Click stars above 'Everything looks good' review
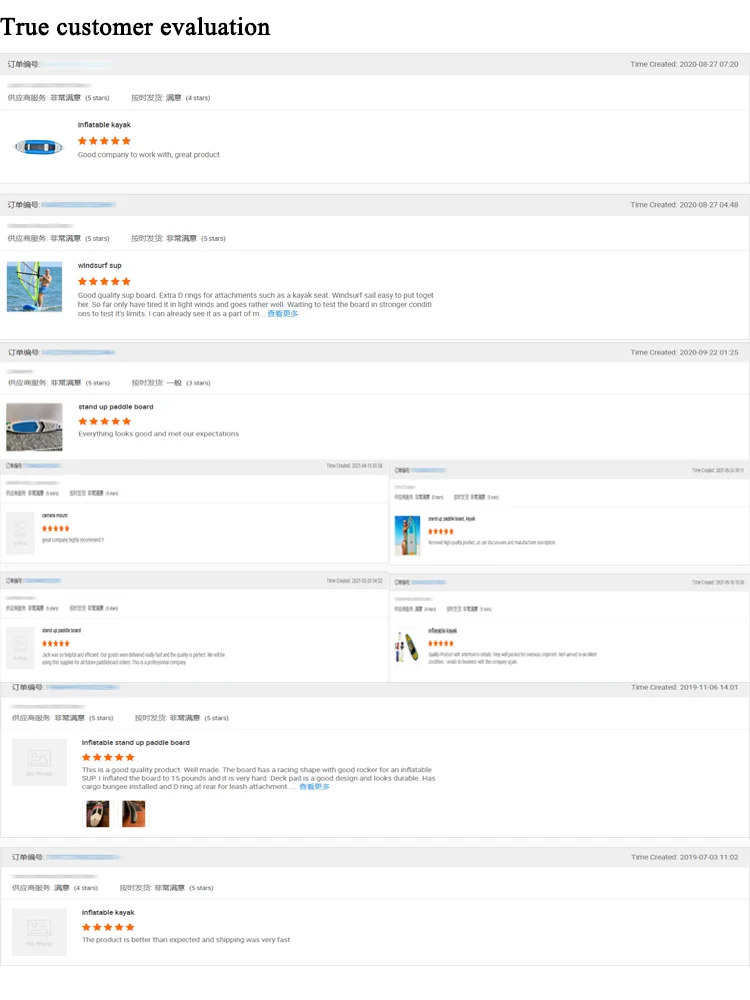This screenshot has width=750, height=1000. pyautogui.click(x=104, y=422)
